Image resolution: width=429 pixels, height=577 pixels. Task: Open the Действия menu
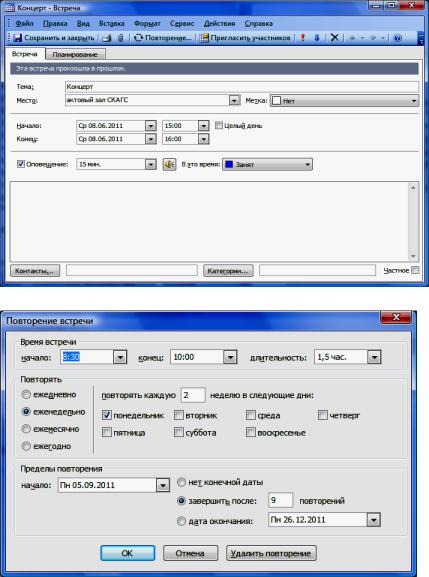click(x=219, y=24)
